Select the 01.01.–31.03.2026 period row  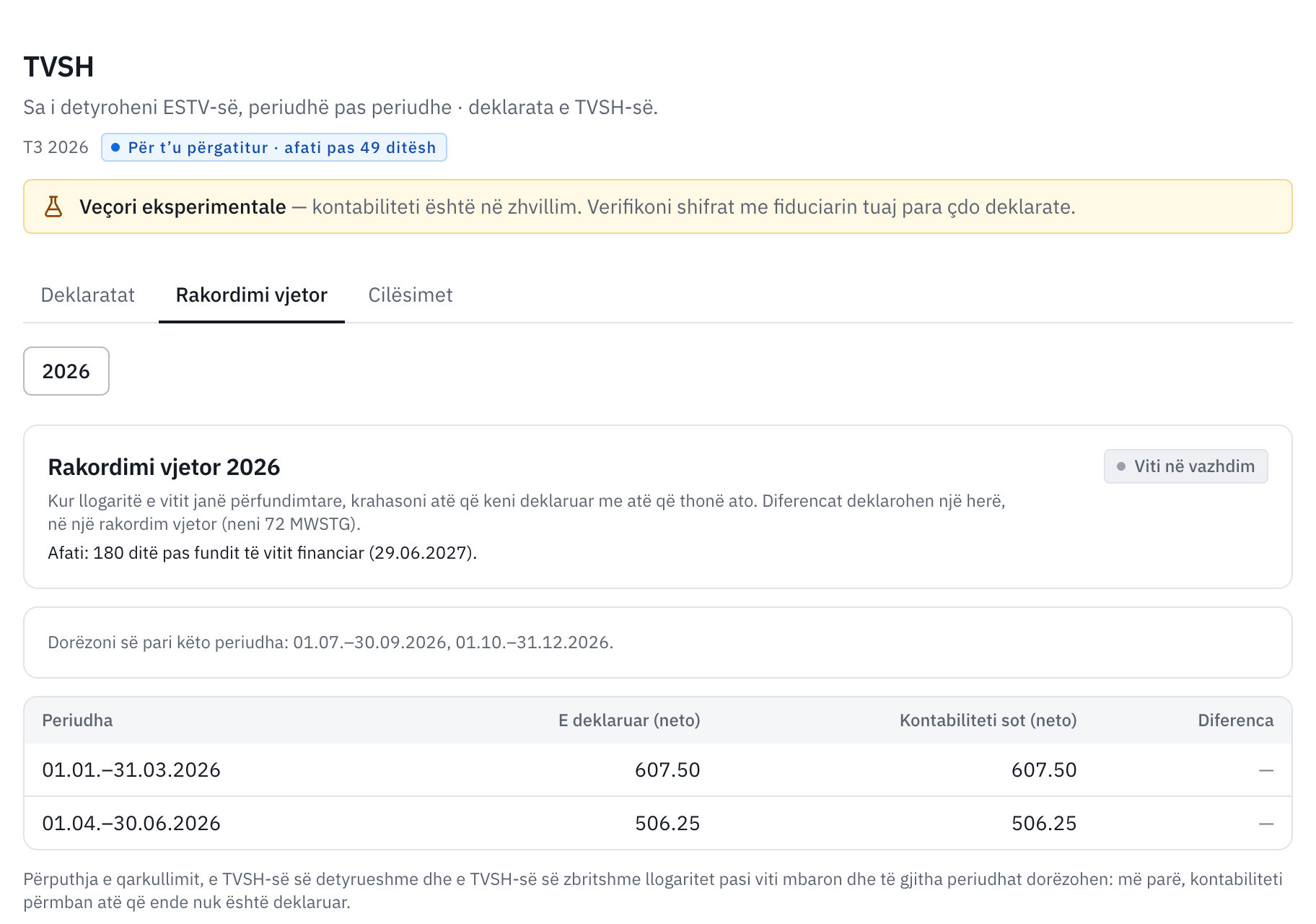tap(658, 770)
